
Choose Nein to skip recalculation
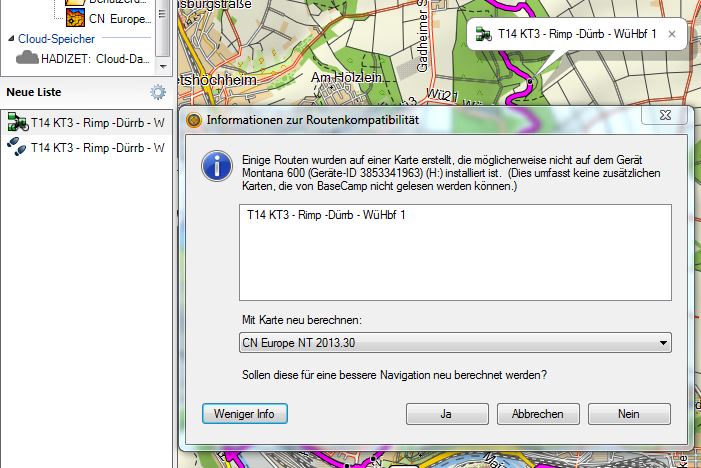point(629,414)
